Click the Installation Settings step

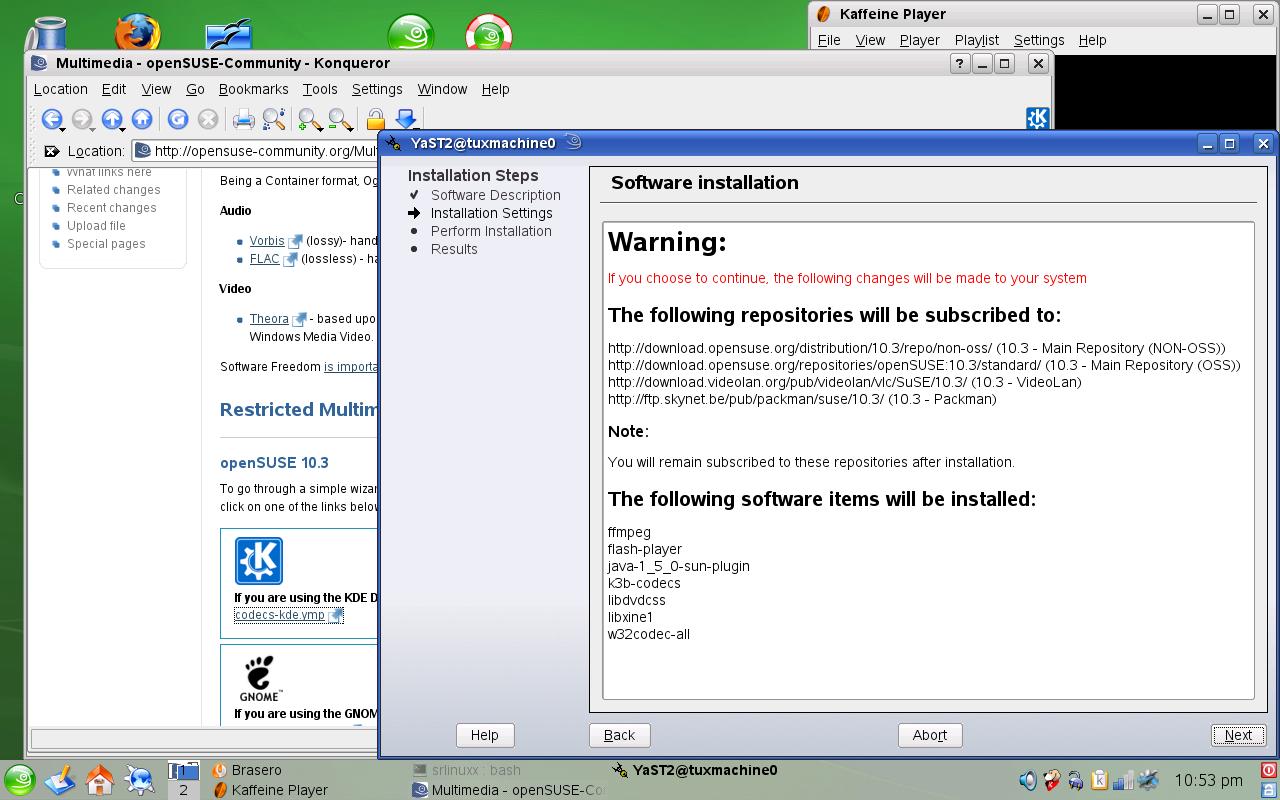click(491, 213)
